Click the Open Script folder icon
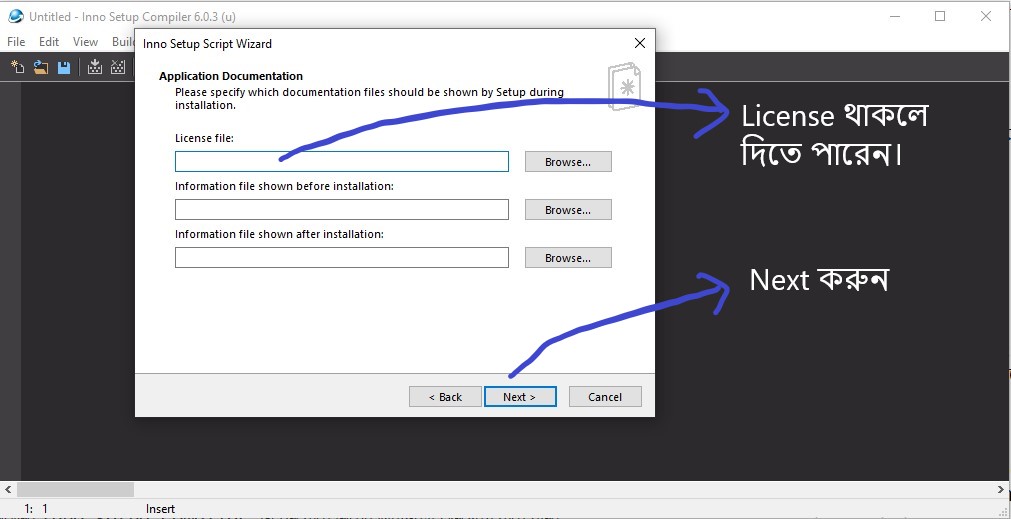The height and width of the screenshot is (519, 1011). click(x=41, y=67)
